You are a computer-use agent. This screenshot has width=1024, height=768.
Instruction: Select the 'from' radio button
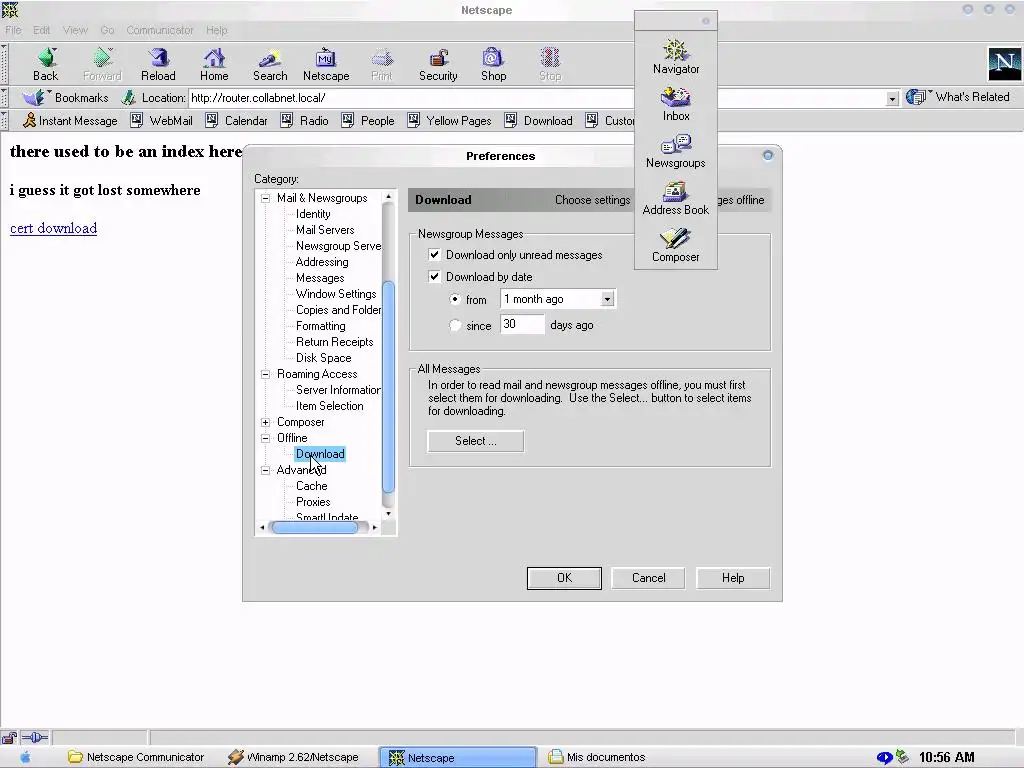455,299
